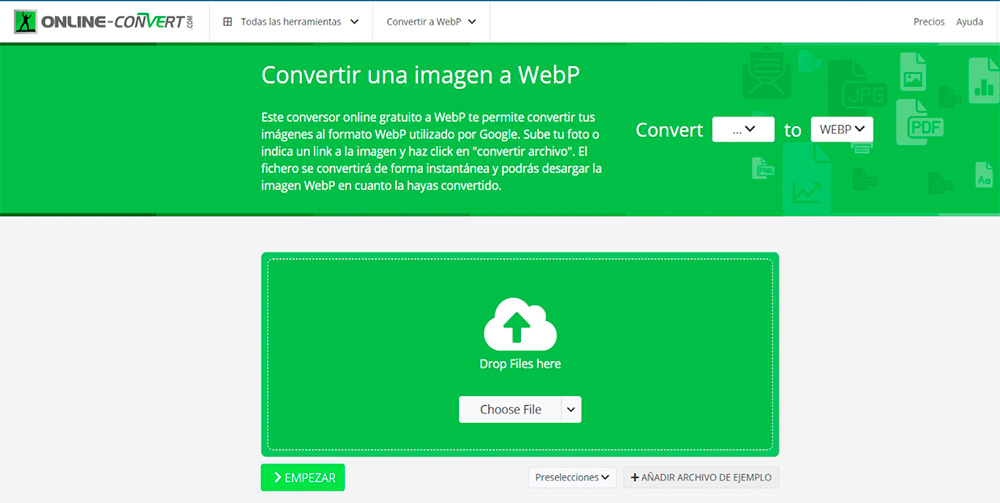
Task: Expand the WEBP target format dropdown
Action: pyautogui.click(x=842, y=129)
